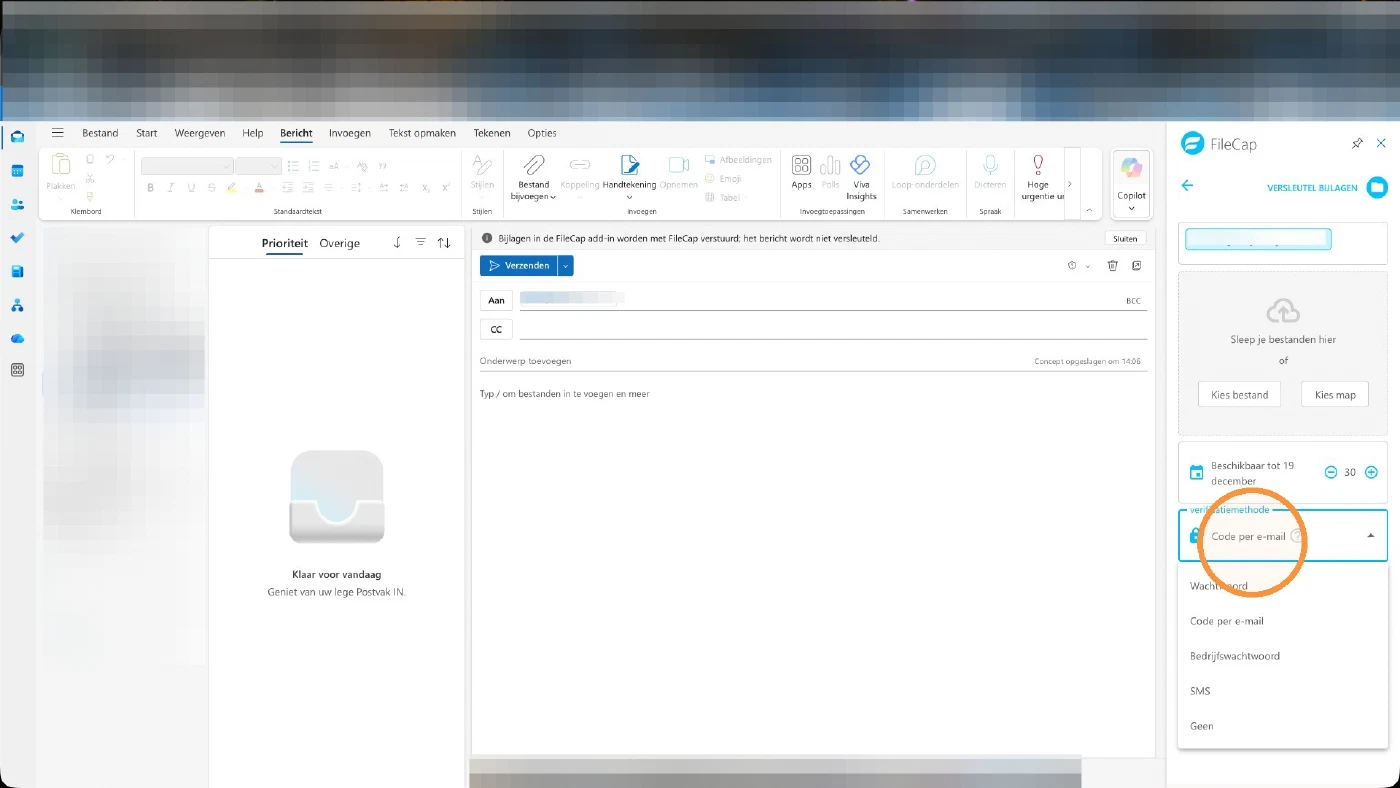Switch to the Overige inbox tab

(340, 243)
